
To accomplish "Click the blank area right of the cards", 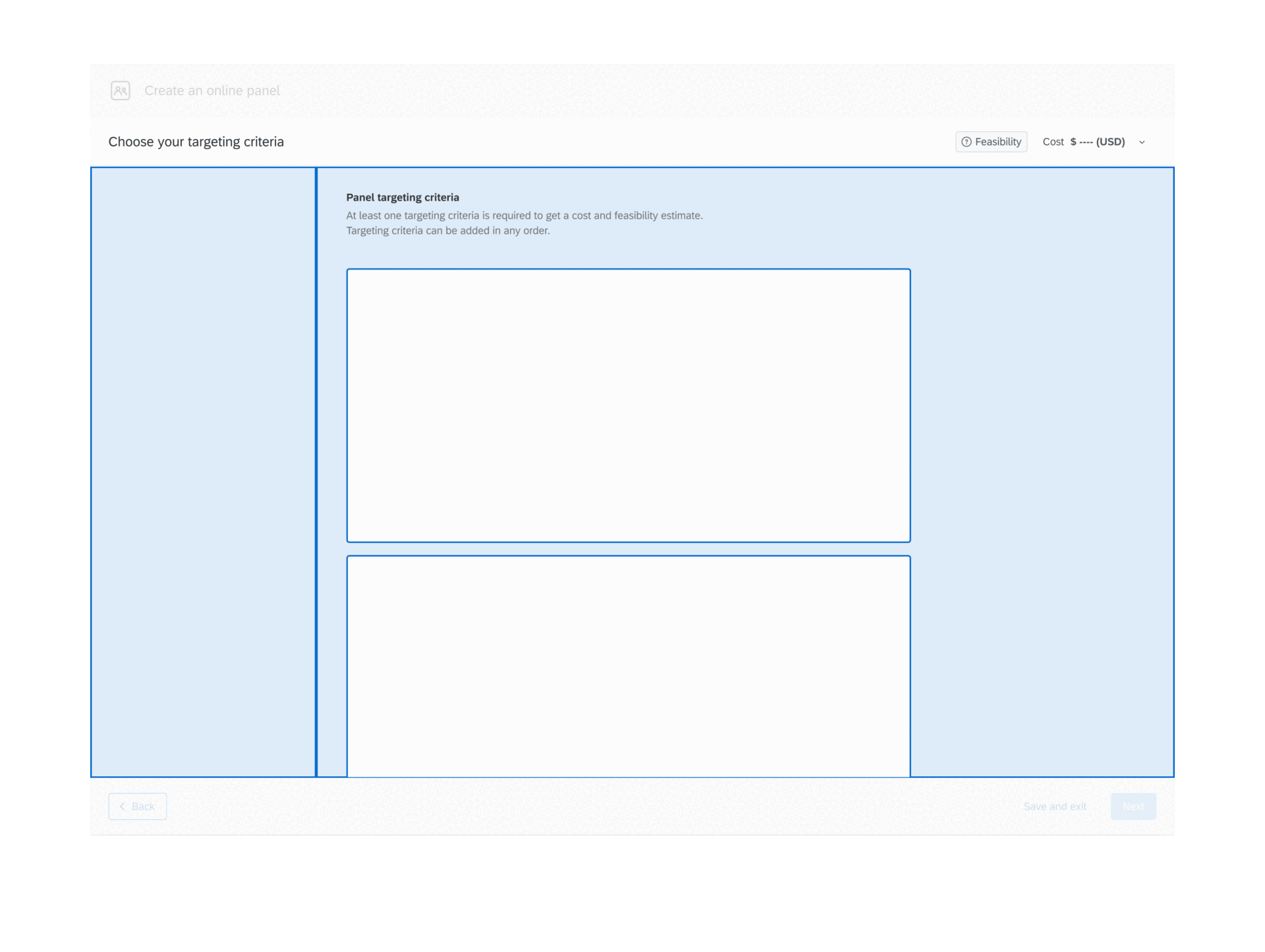I will (1041, 471).
